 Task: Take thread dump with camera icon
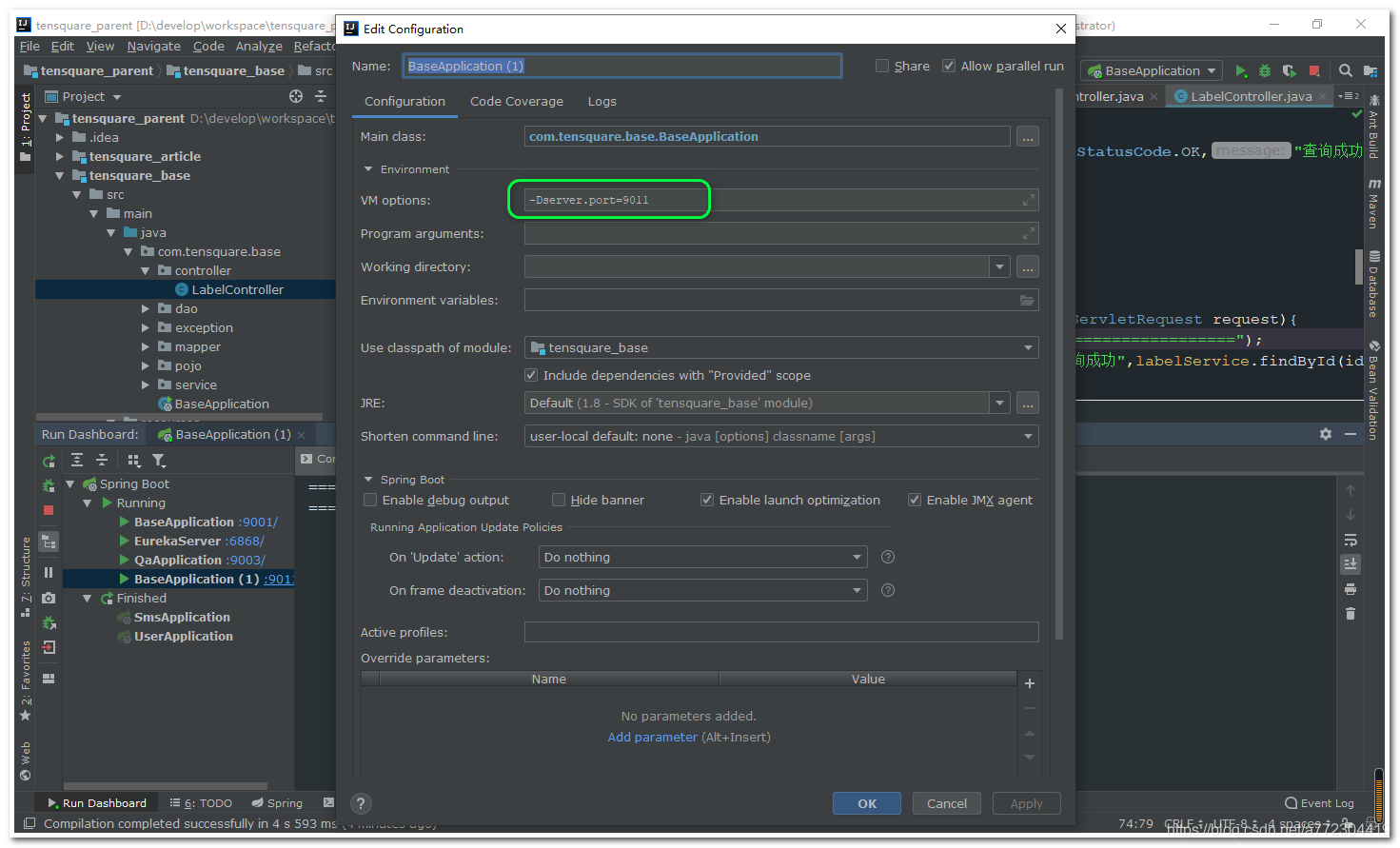click(x=49, y=598)
